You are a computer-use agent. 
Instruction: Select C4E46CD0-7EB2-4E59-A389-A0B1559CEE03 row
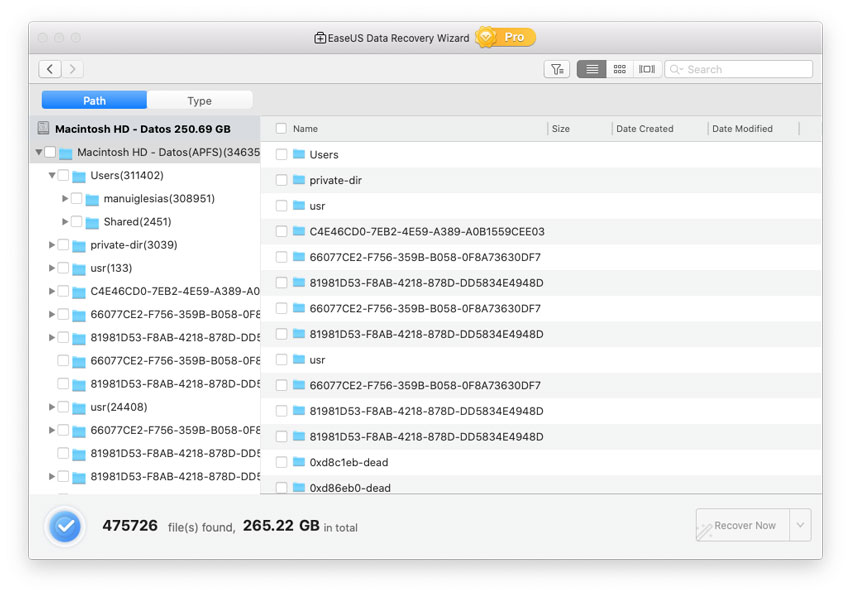coord(541,231)
